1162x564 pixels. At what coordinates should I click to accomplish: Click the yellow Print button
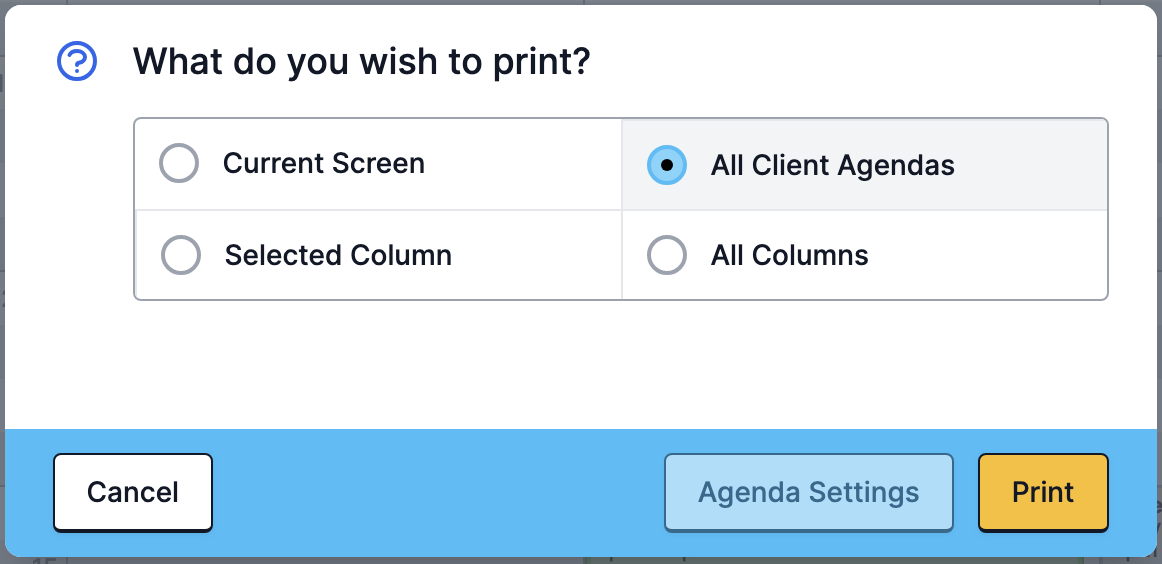(x=1043, y=492)
